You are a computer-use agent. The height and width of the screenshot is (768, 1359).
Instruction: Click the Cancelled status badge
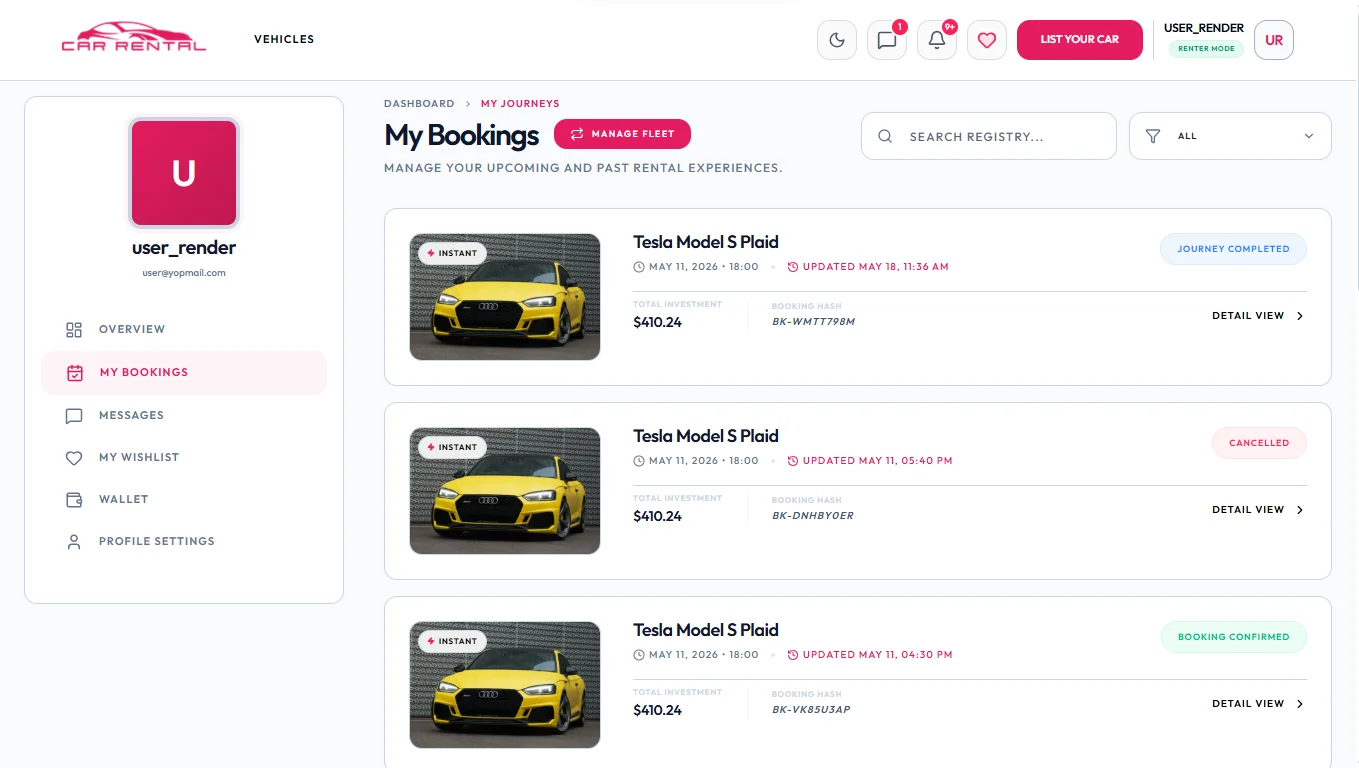(x=1259, y=443)
